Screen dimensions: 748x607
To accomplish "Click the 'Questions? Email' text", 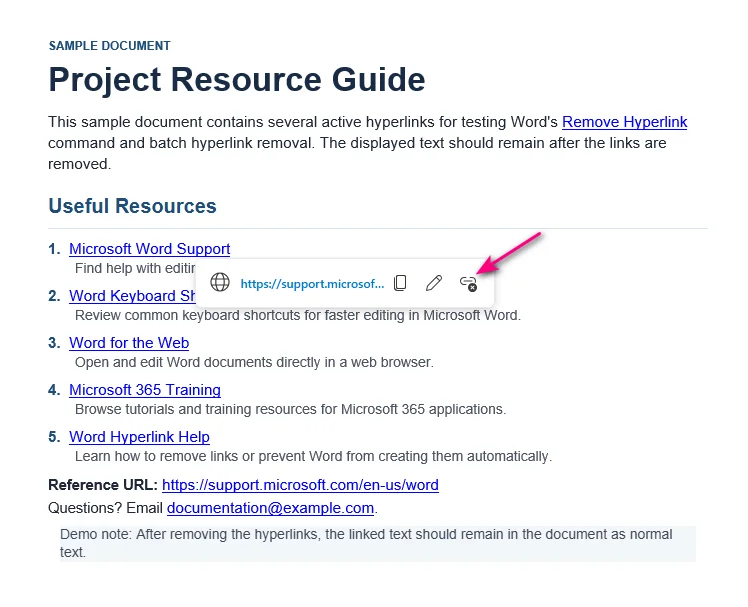I will (x=105, y=508).
